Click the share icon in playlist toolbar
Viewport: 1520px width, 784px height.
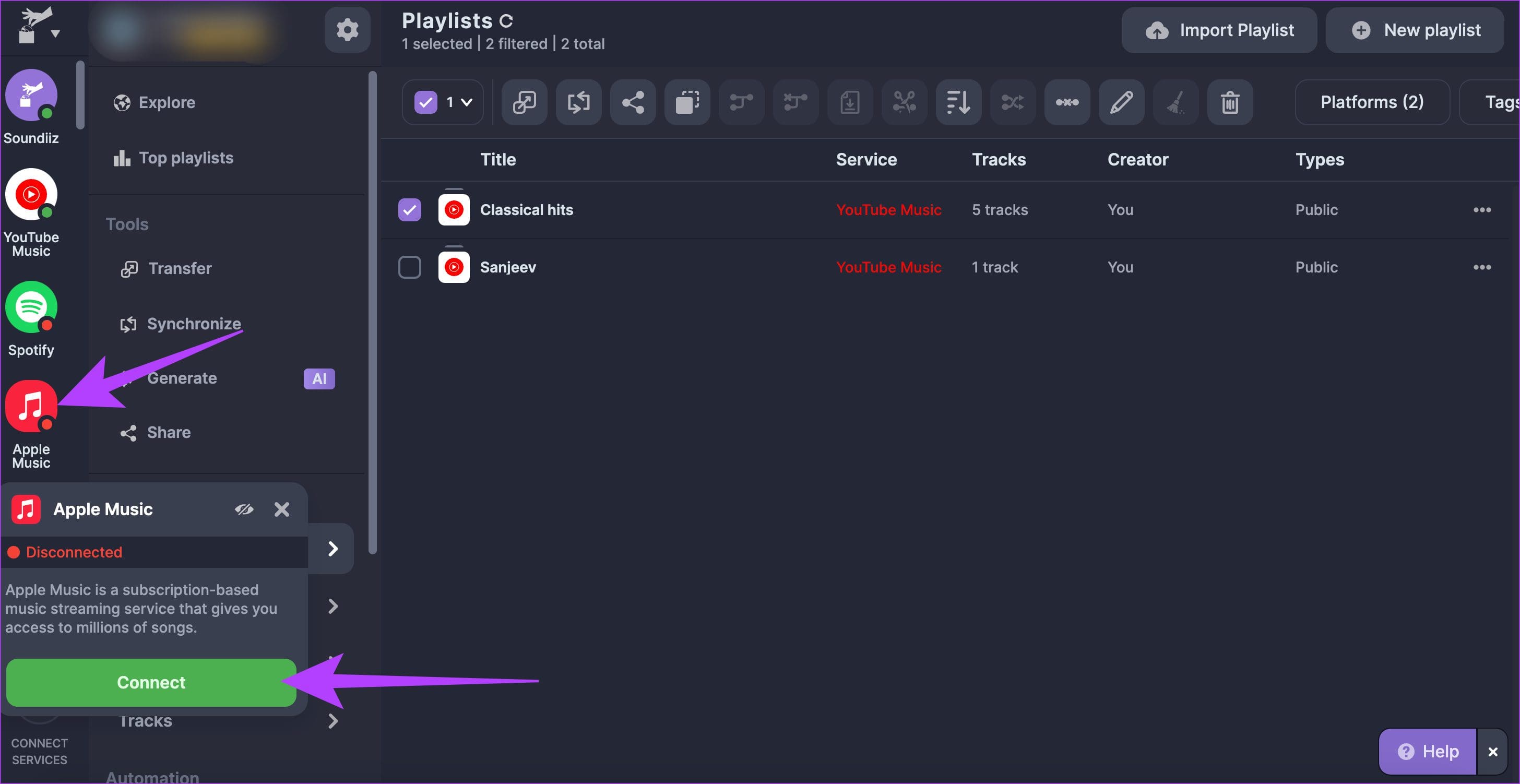pos(633,102)
